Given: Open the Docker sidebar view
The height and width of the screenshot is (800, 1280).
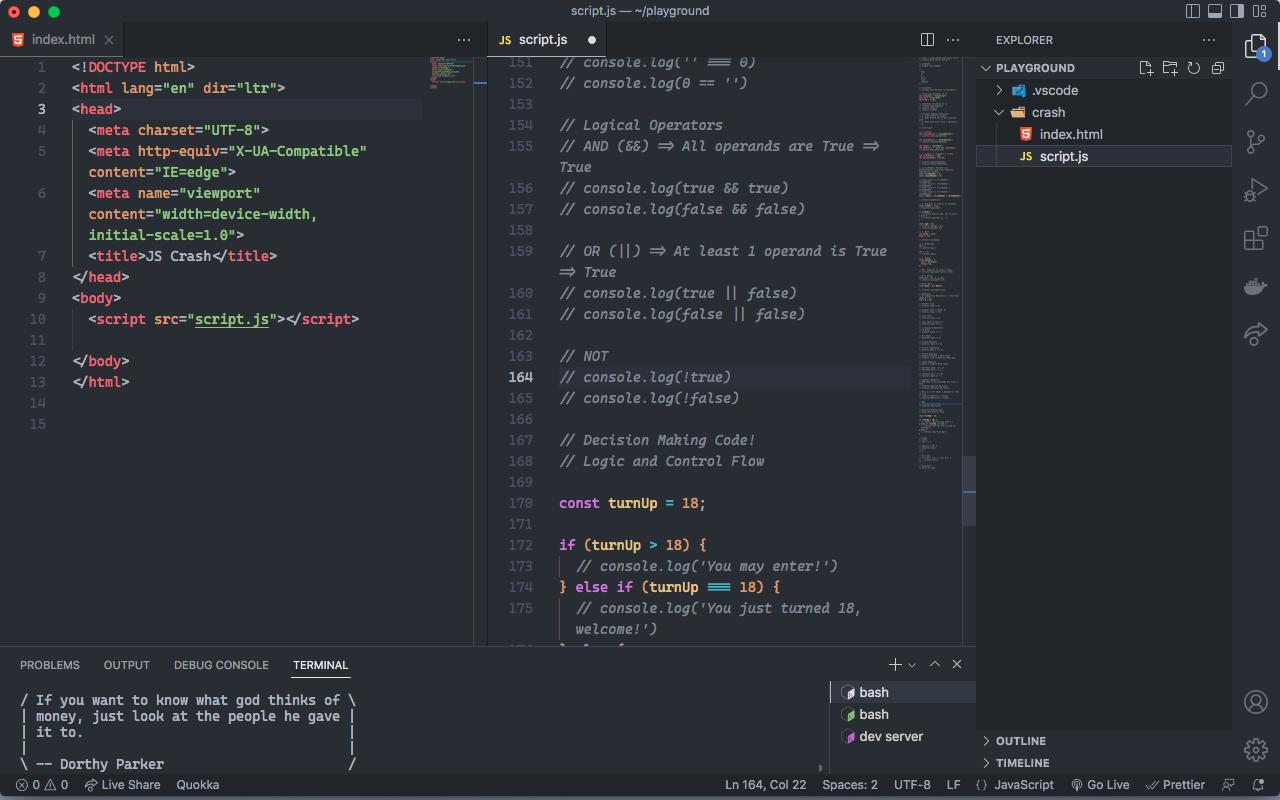Looking at the screenshot, I should click(x=1254, y=286).
